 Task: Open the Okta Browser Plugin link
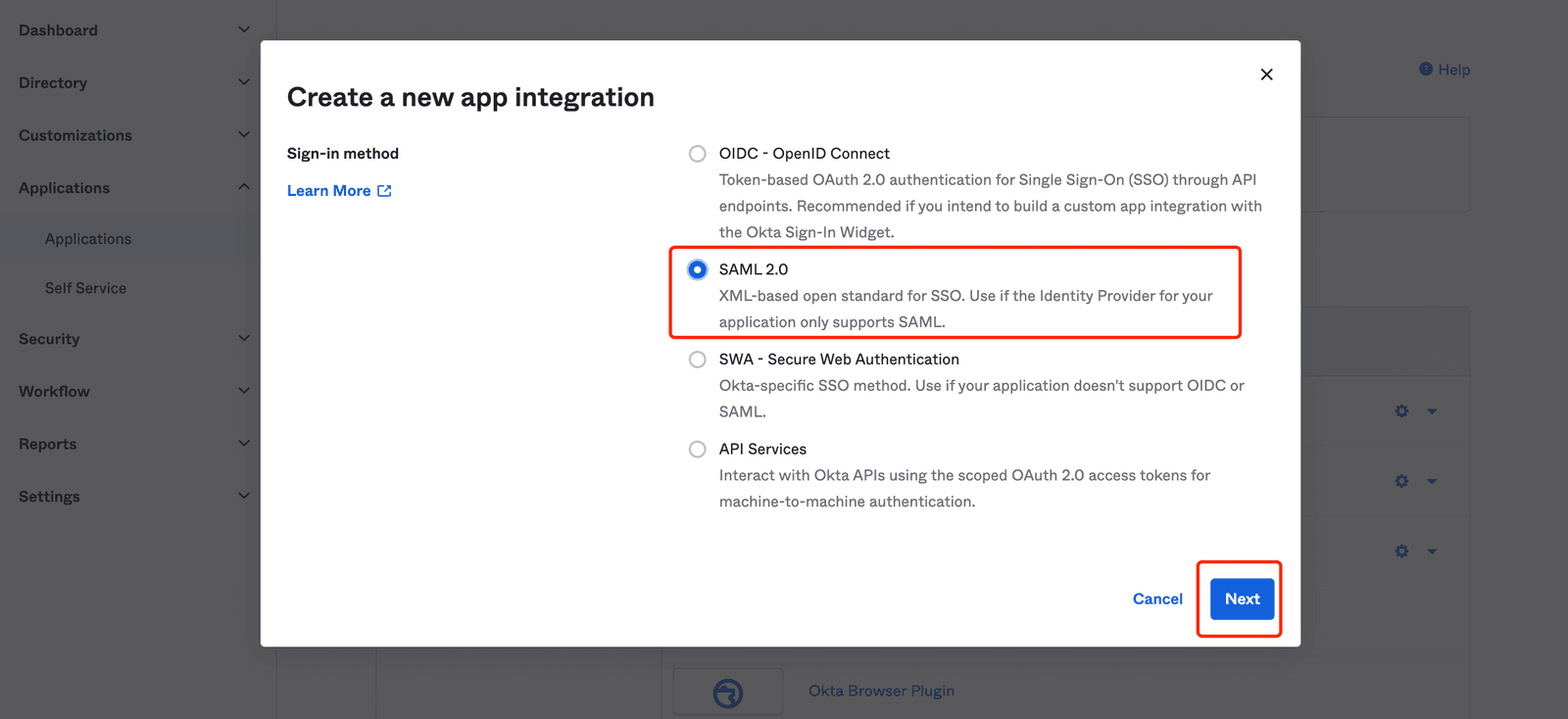pyautogui.click(x=881, y=691)
